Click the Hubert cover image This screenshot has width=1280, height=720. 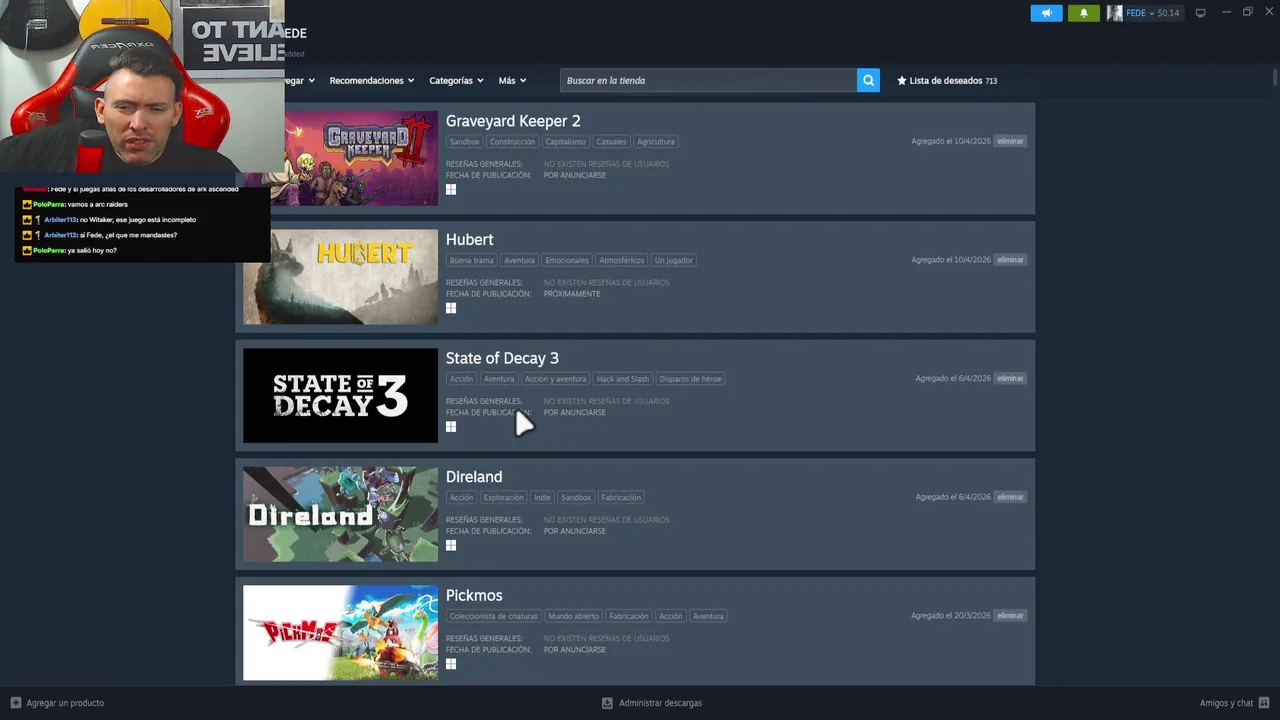340,277
